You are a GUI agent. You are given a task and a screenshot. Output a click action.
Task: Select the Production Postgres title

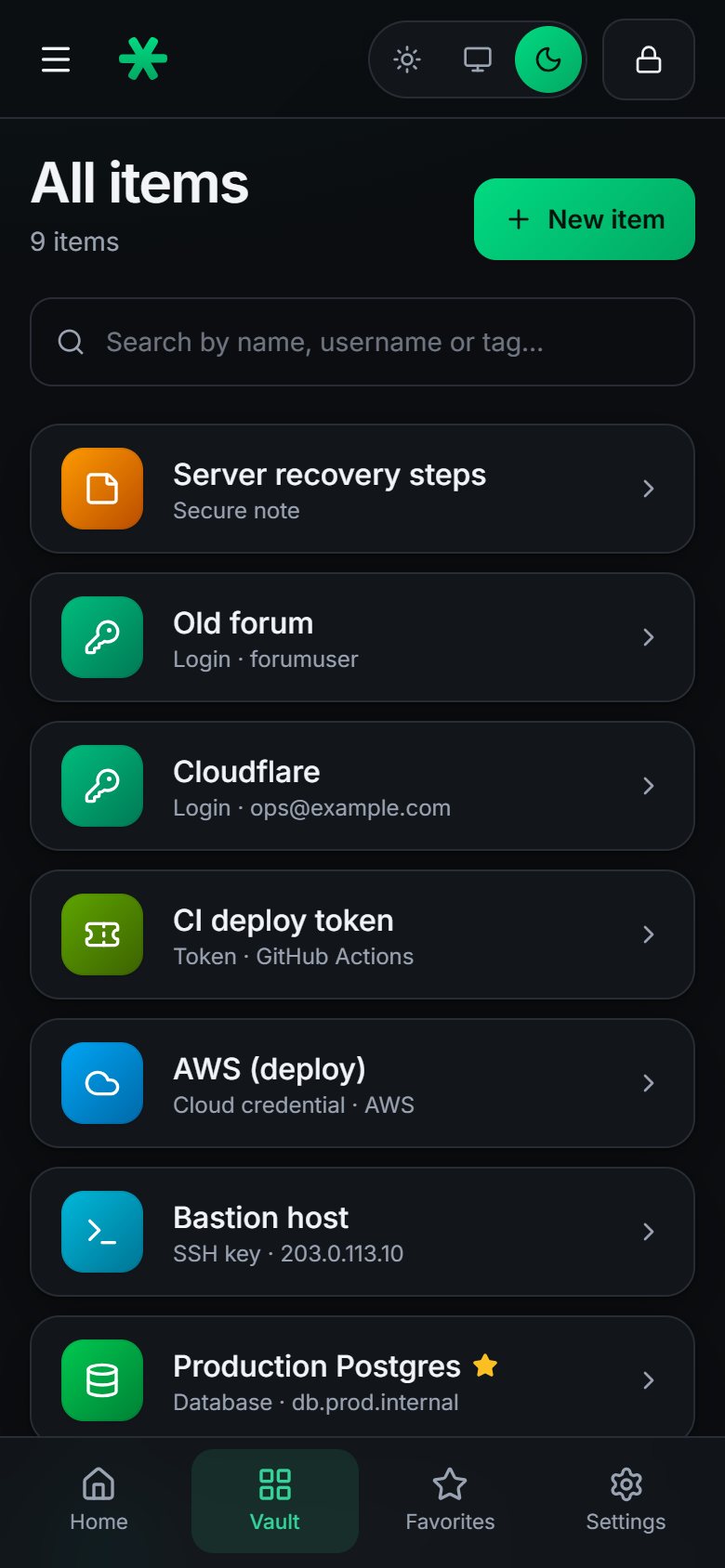(317, 1366)
